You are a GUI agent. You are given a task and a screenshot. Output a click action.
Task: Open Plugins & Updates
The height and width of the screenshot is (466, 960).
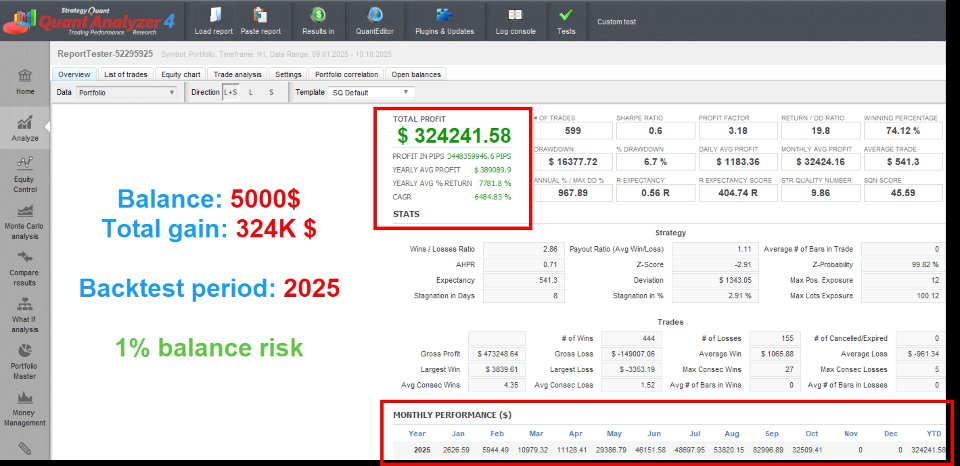[444, 20]
